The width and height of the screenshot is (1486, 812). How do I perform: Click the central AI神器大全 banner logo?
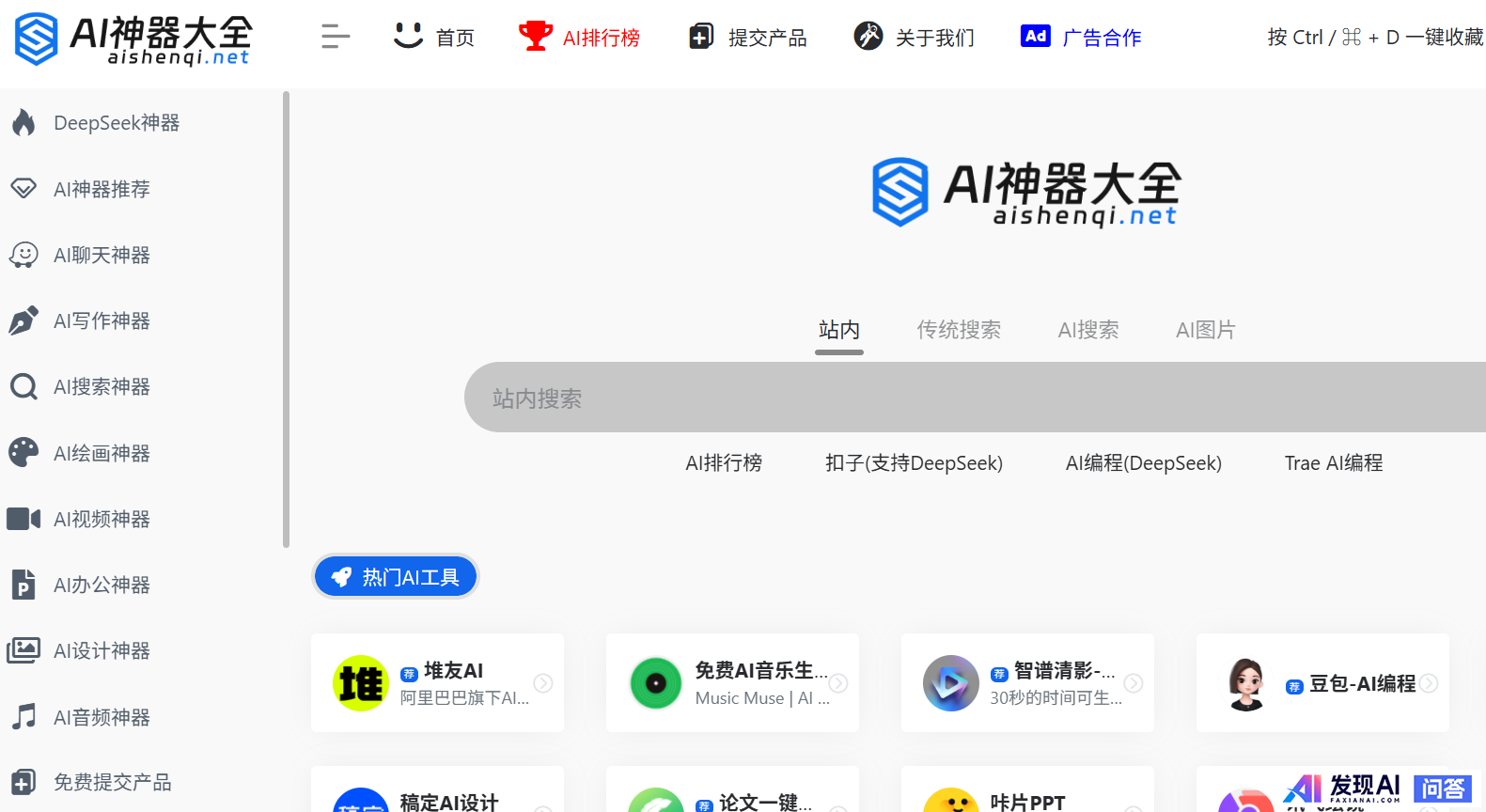click(x=1025, y=193)
